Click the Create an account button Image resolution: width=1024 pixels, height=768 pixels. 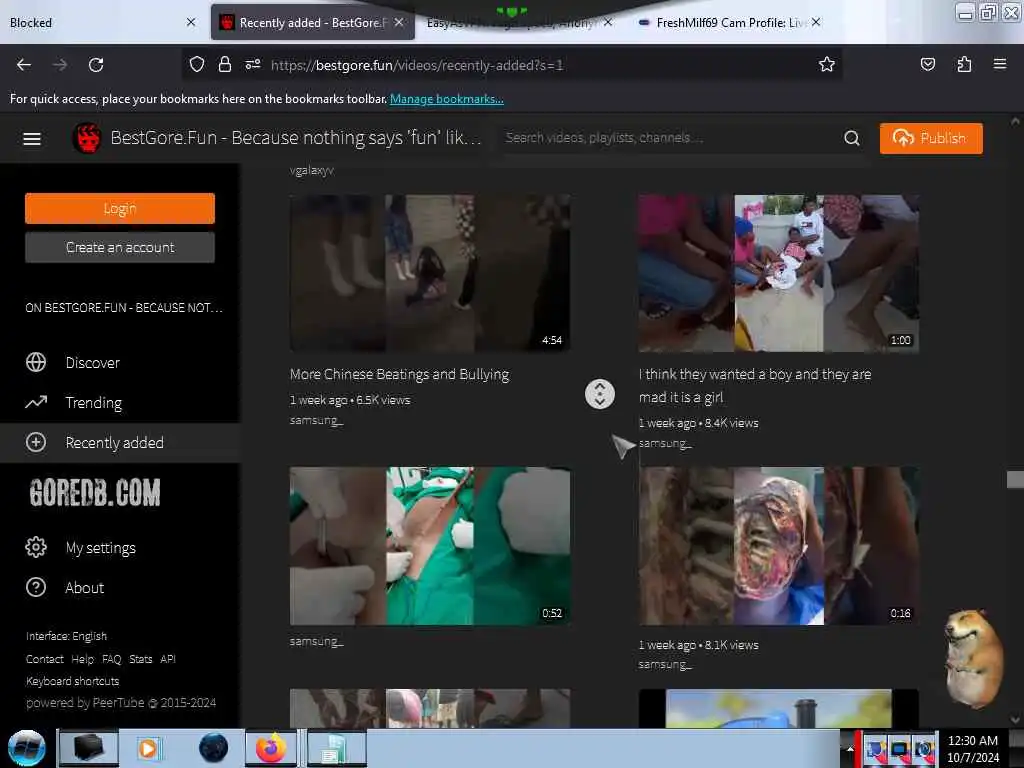coord(120,248)
